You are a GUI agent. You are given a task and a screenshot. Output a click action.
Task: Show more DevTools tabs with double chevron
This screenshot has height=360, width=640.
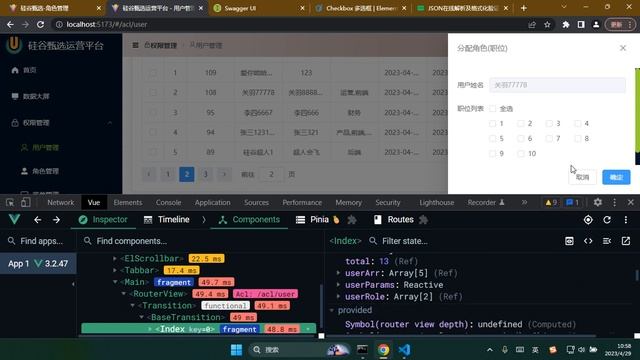point(524,202)
